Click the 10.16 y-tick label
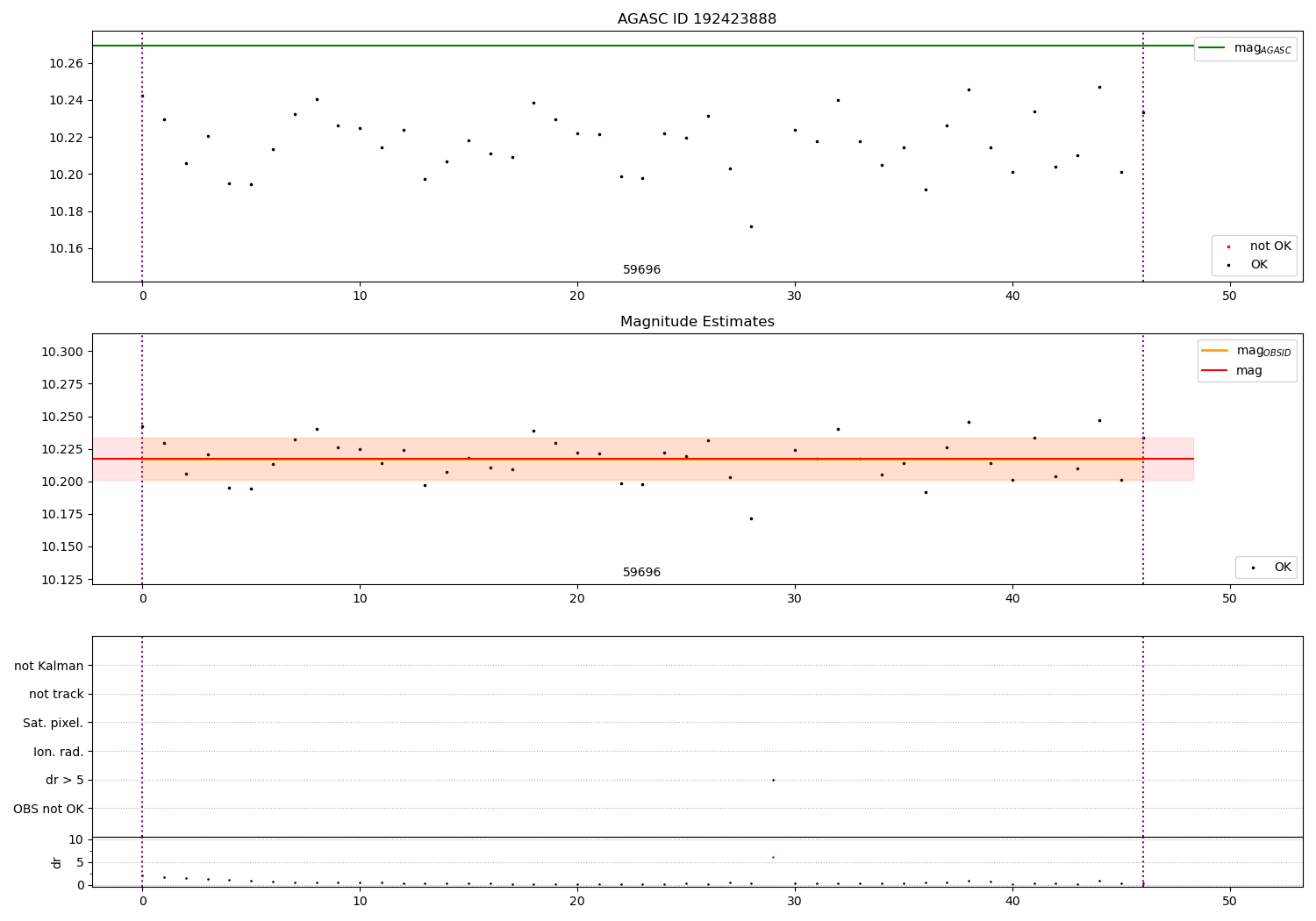Screen dimensions: 1316x921 (x=66, y=248)
